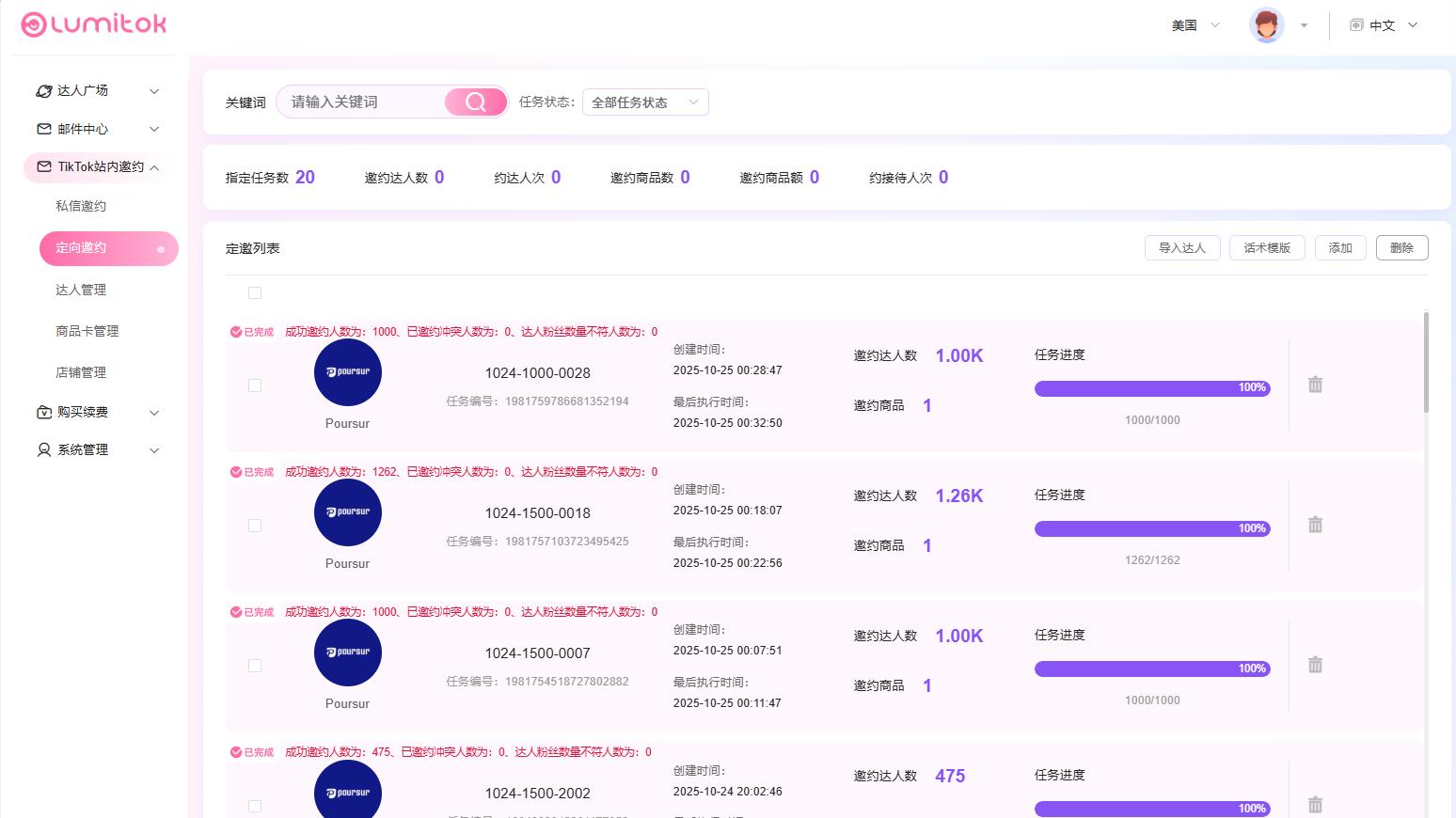The image size is (1456, 818).
Task: Open the 全部任务状态 dropdown
Action: [x=645, y=102]
